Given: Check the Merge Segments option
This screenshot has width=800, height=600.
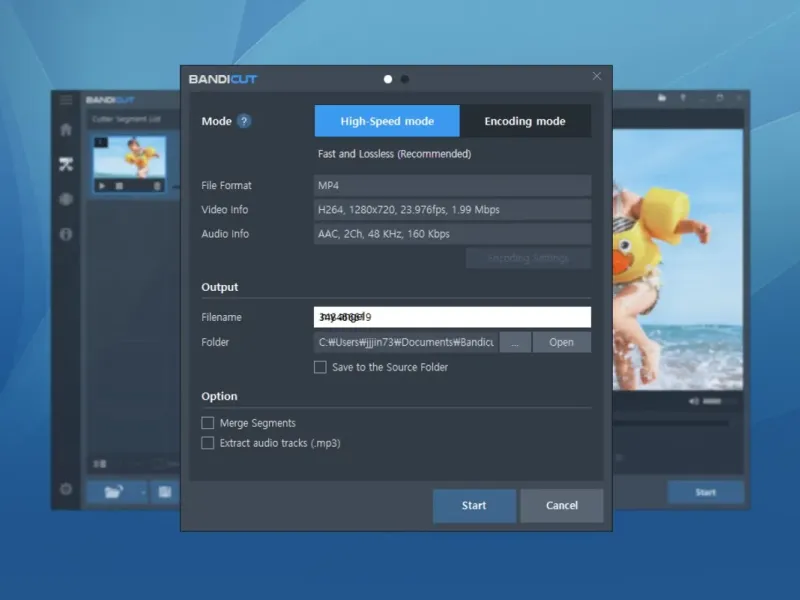Looking at the screenshot, I should [x=208, y=423].
